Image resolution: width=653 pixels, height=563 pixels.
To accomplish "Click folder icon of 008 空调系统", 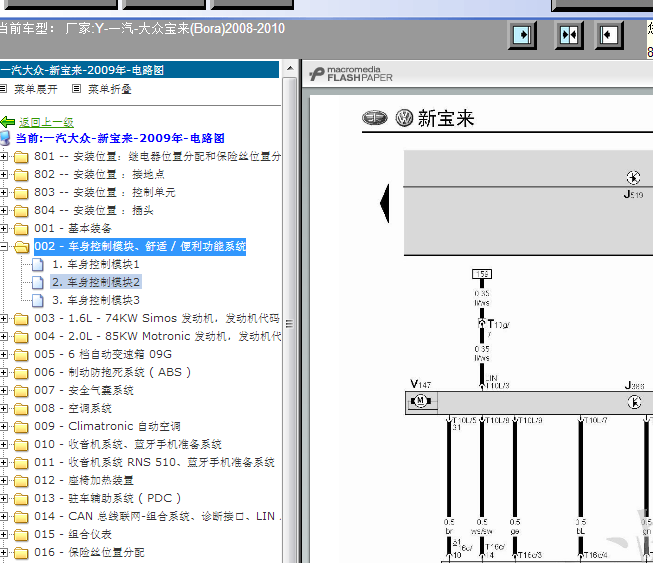I will point(21,409).
